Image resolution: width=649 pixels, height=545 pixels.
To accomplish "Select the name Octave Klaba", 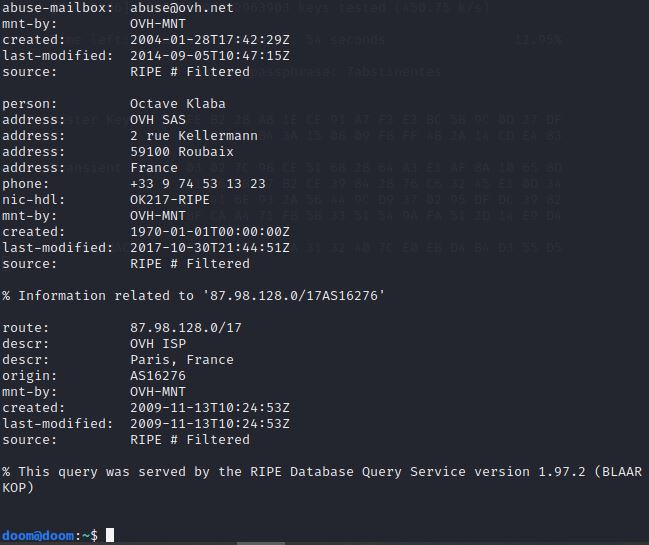I will 178,103.
